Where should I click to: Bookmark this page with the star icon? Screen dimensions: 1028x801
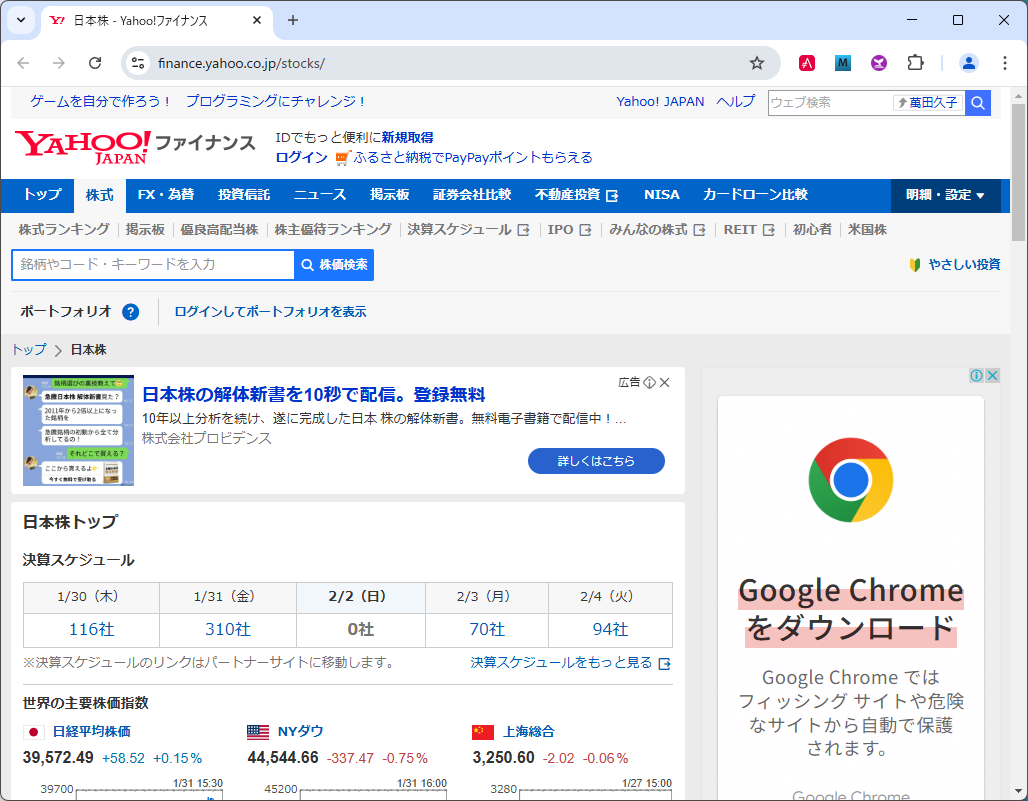pos(757,63)
